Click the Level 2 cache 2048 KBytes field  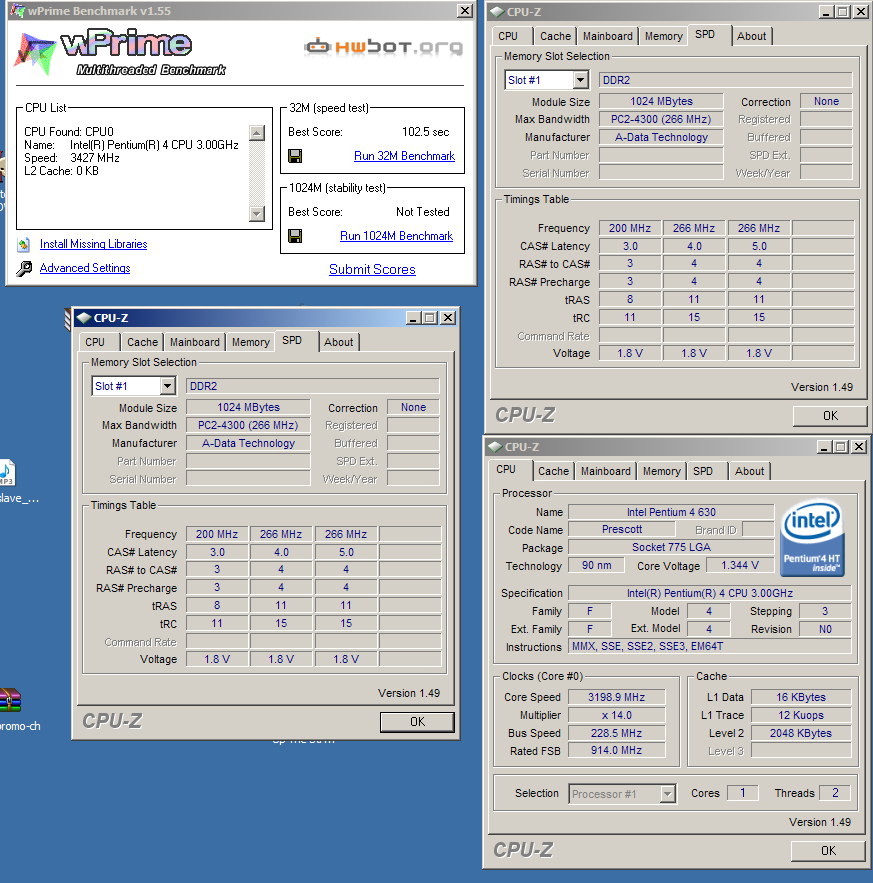[x=801, y=733]
